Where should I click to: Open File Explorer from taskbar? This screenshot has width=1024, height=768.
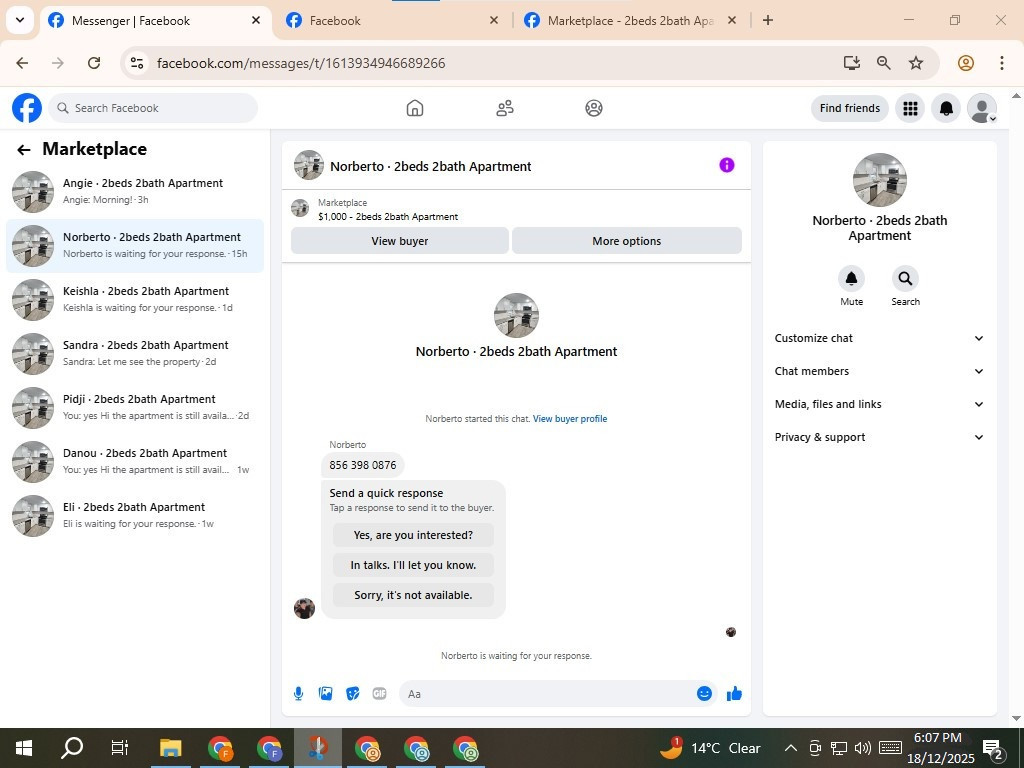[170, 748]
